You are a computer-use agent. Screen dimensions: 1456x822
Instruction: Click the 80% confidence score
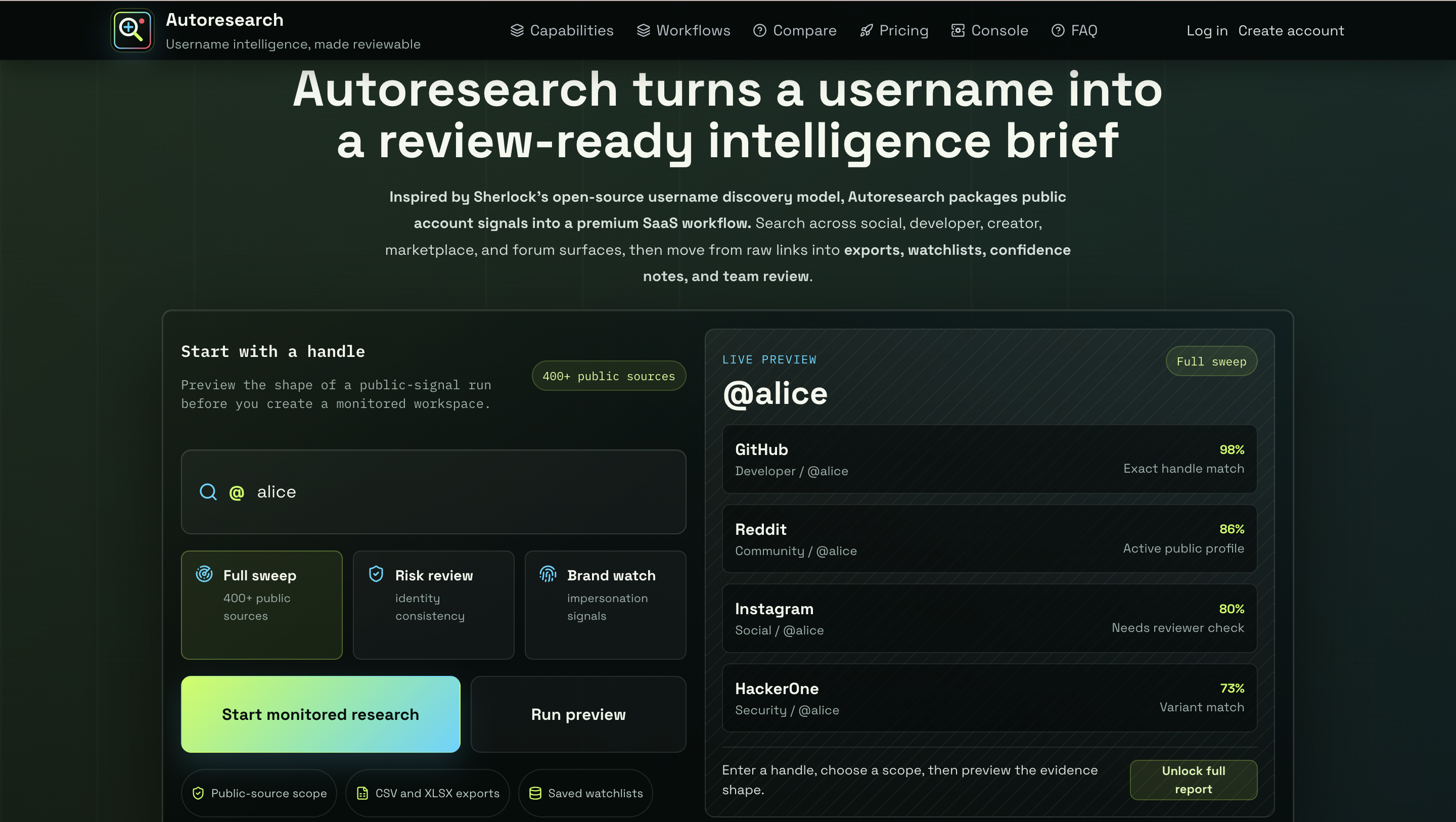pos(1232,609)
